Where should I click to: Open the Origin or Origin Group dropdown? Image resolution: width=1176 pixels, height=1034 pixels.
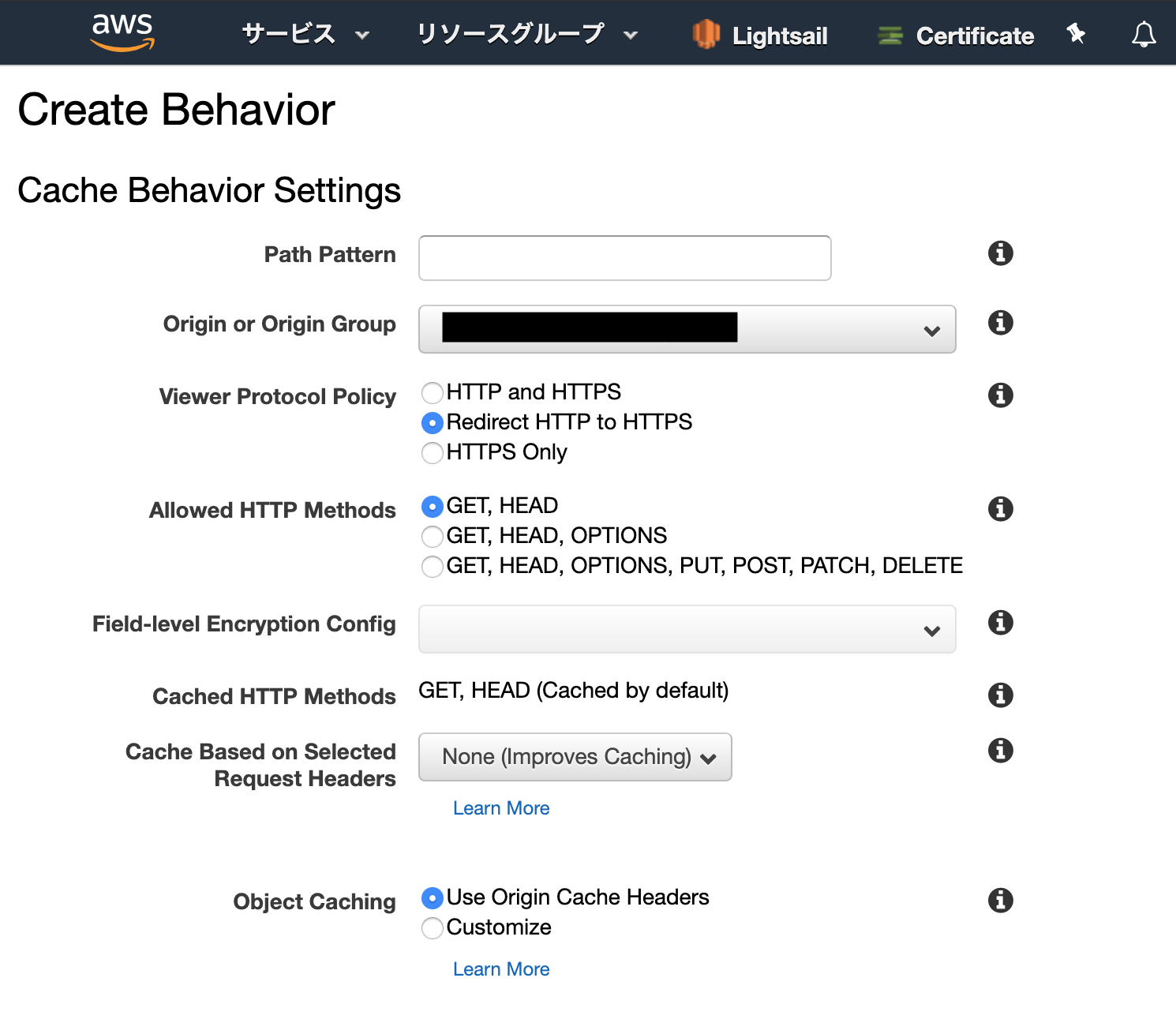[x=687, y=329]
